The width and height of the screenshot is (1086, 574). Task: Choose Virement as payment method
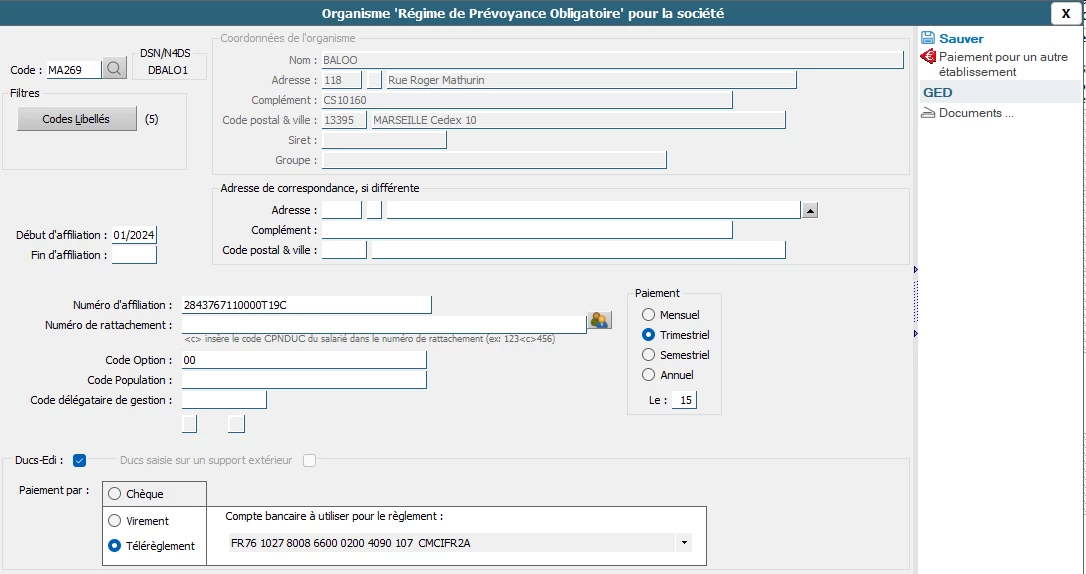tap(114, 521)
